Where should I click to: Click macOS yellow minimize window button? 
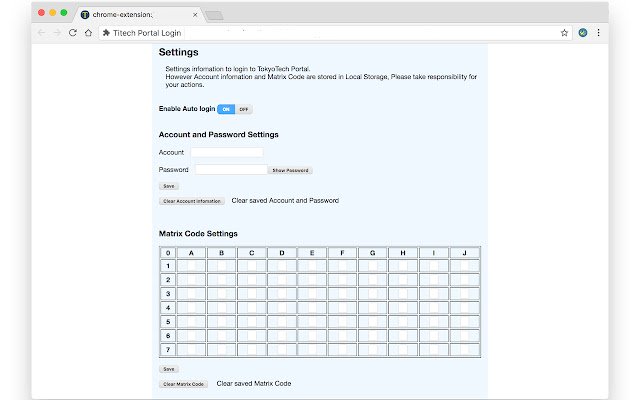click(53, 13)
